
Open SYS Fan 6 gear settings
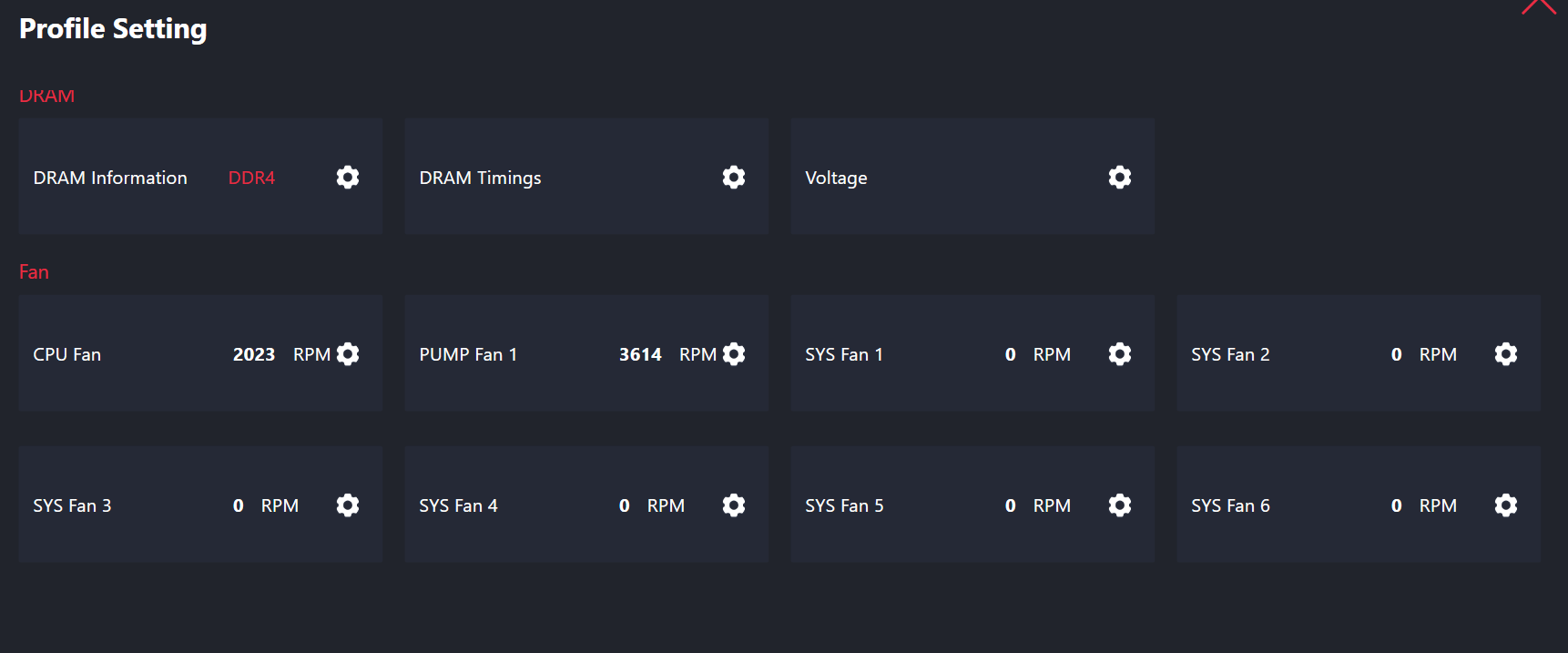pos(1506,505)
